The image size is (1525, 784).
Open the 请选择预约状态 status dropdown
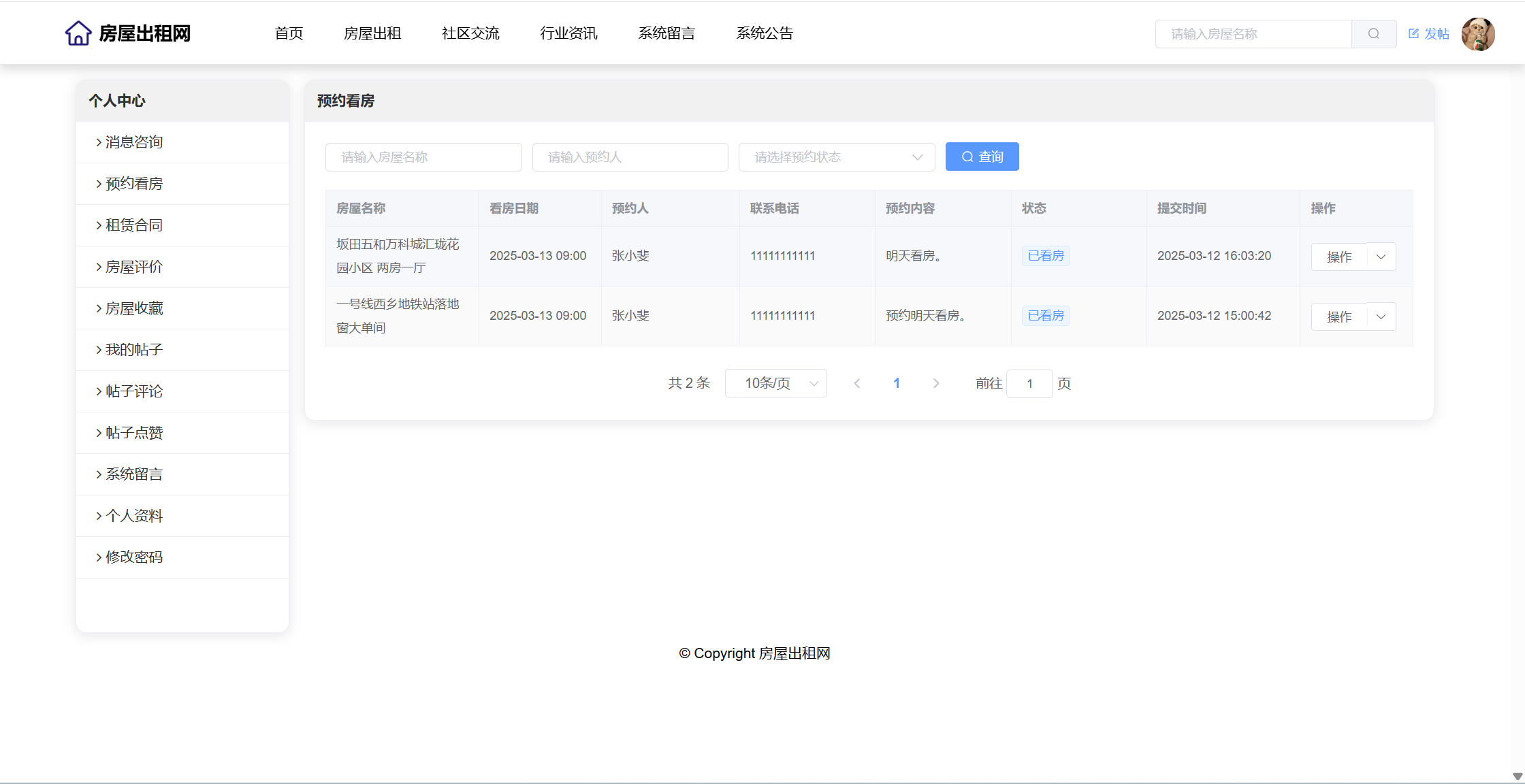click(836, 157)
